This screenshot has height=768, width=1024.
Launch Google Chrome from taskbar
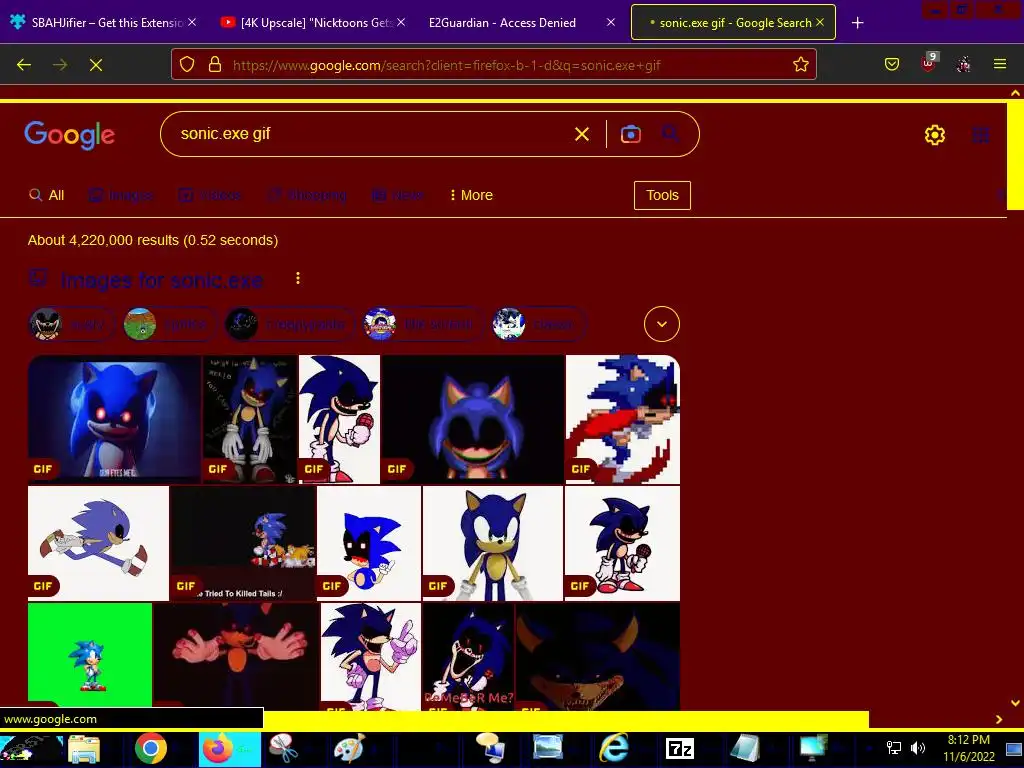tap(151, 749)
